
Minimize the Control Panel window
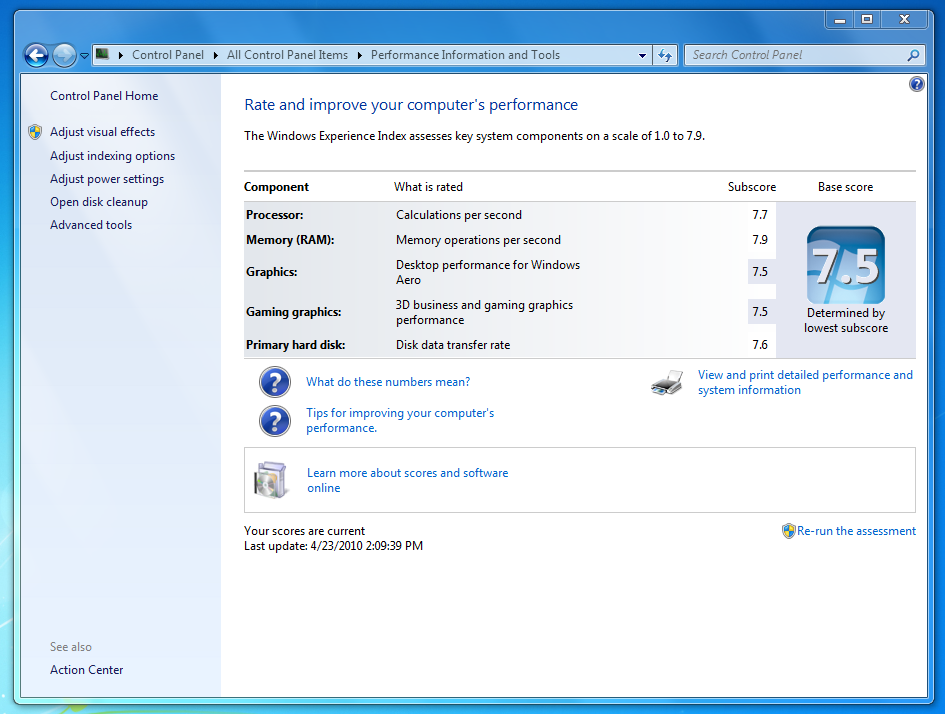[x=840, y=19]
